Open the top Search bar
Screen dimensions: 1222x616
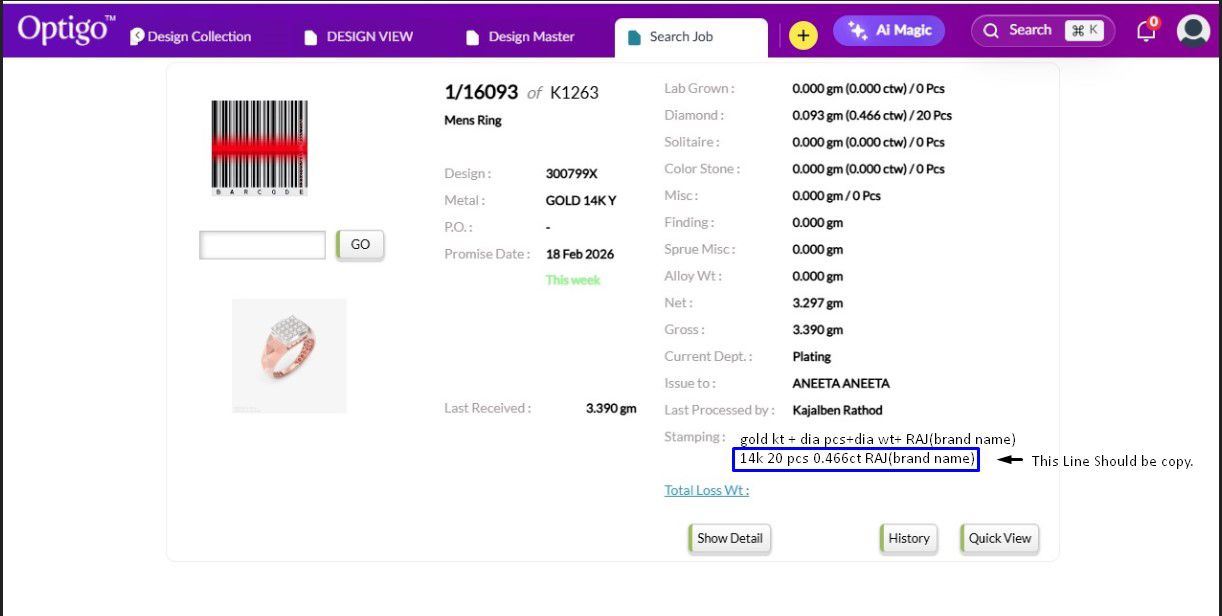(x=1042, y=31)
